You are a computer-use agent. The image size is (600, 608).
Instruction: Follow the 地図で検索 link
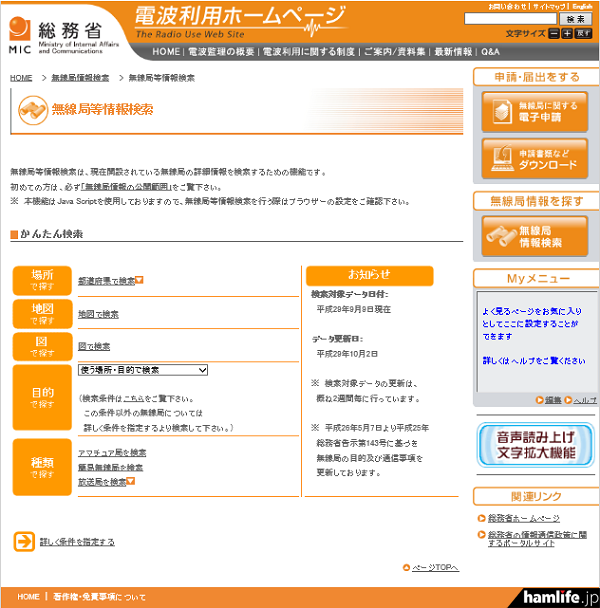tap(98, 314)
